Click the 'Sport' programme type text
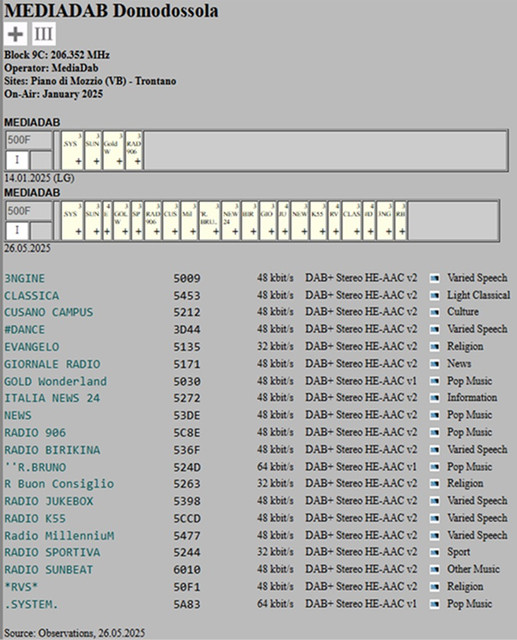 click(x=459, y=552)
